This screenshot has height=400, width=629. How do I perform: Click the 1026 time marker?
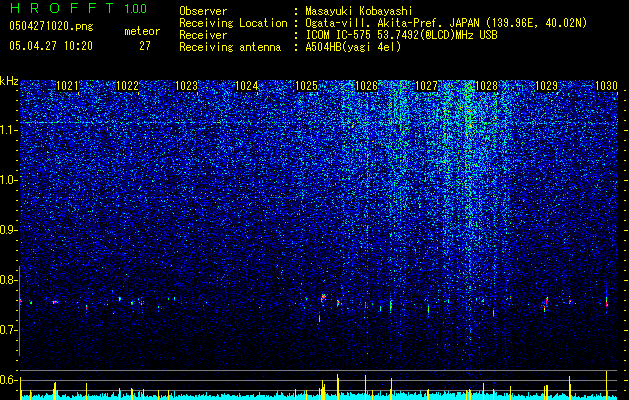[x=367, y=86]
